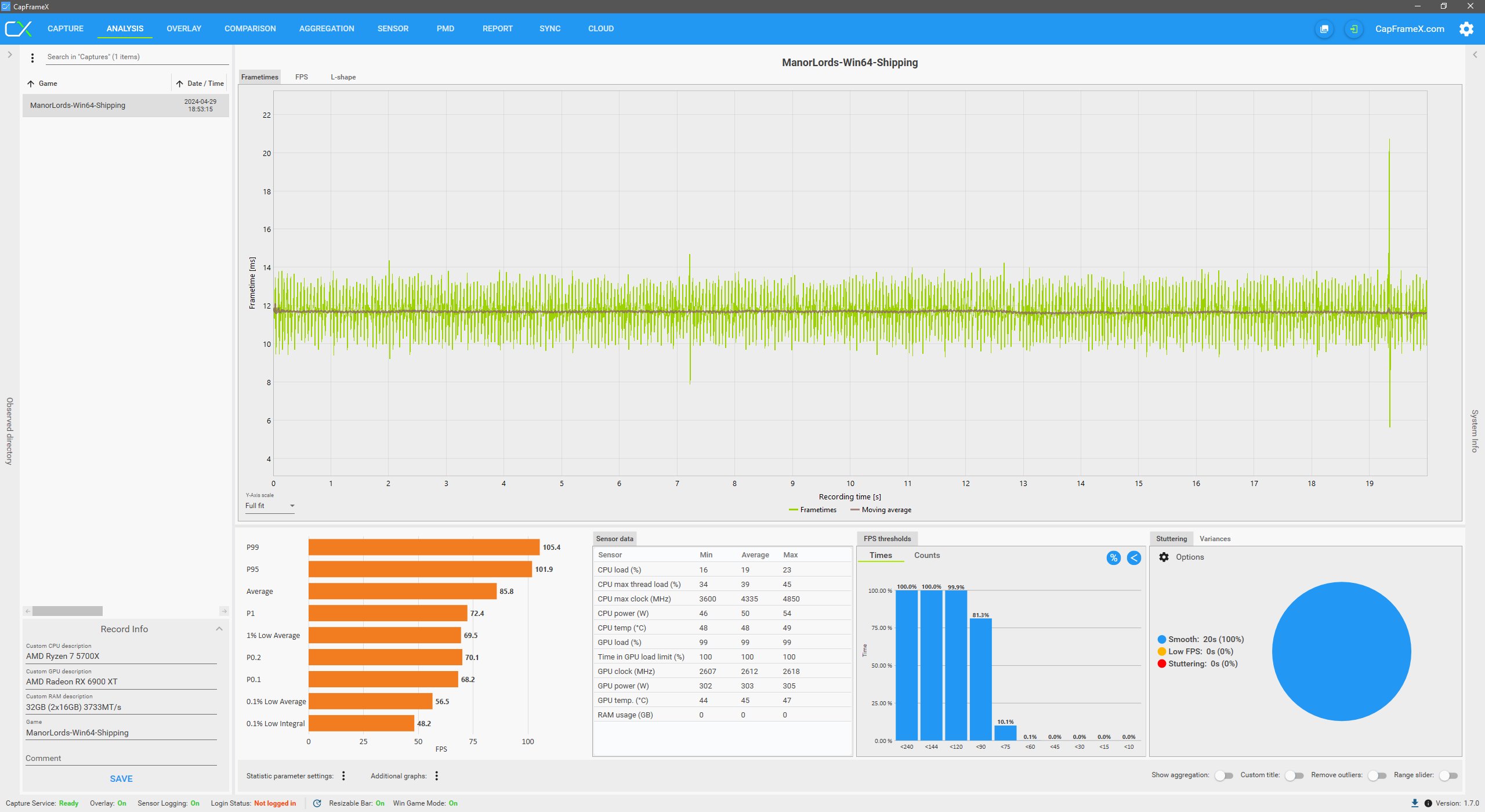1485x812 pixels.
Task: Open the Y-Axis scale Full fit dropdown
Action: click(270, 506)
